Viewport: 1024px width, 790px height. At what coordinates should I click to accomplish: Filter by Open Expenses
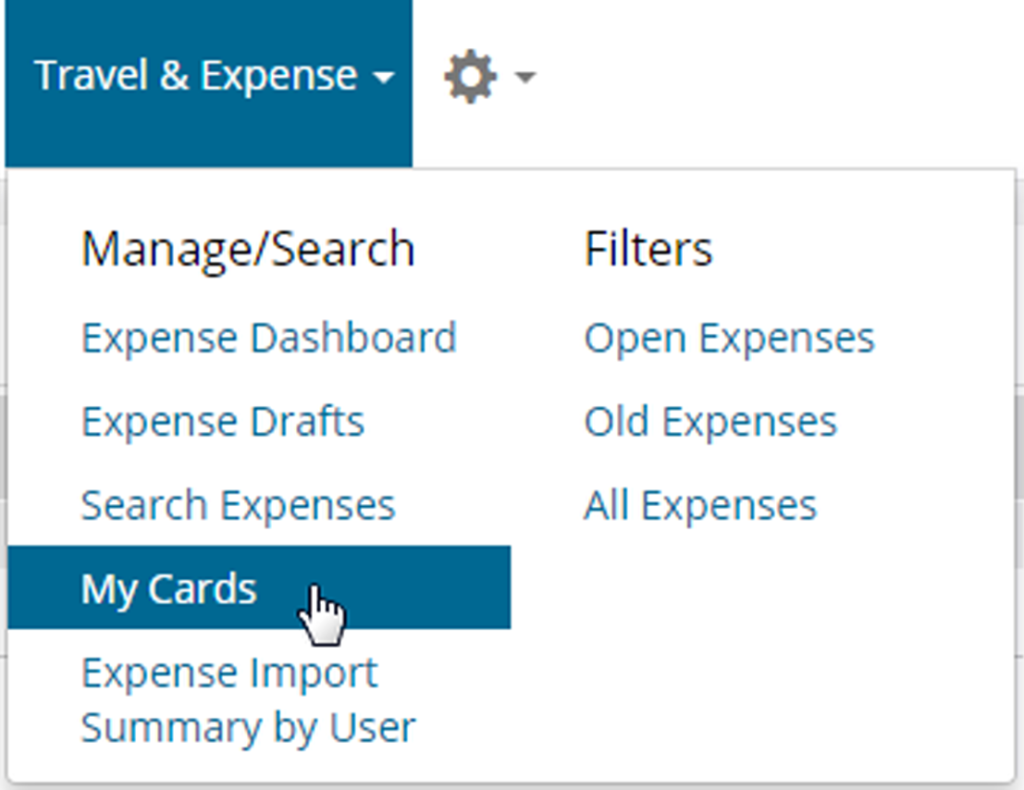point(729,338)
